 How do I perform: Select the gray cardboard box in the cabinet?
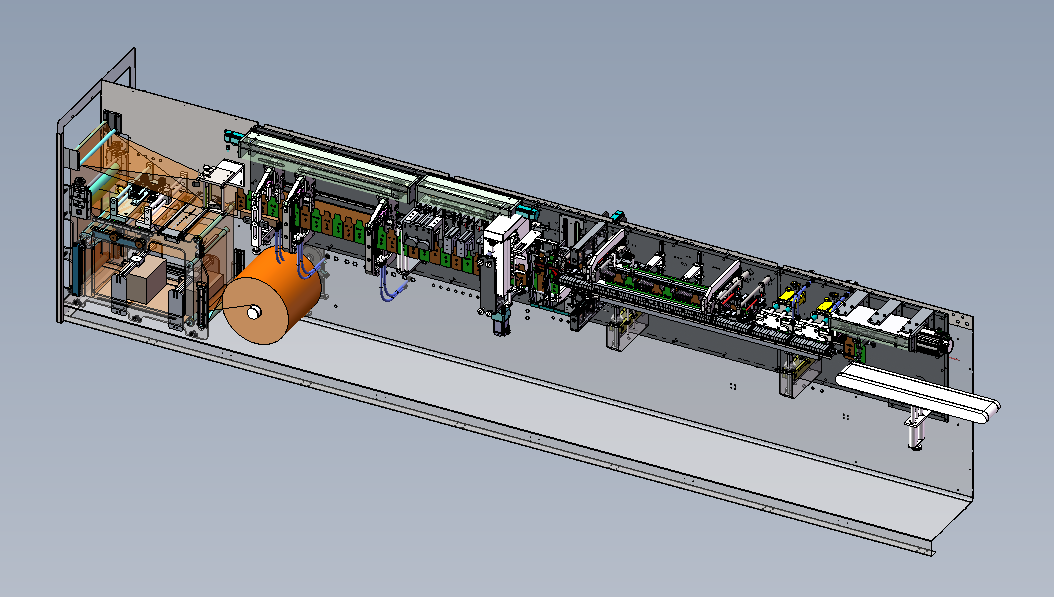pos(145,280)
